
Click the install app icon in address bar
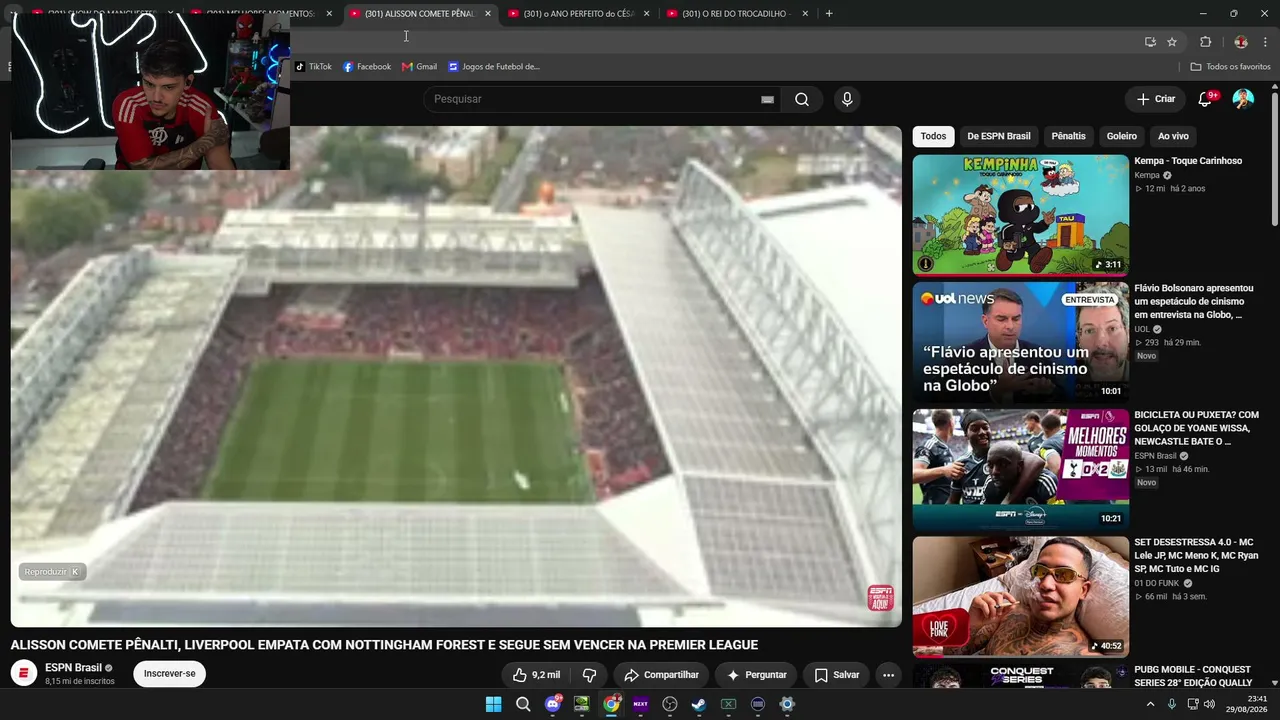pos(1150,42)
